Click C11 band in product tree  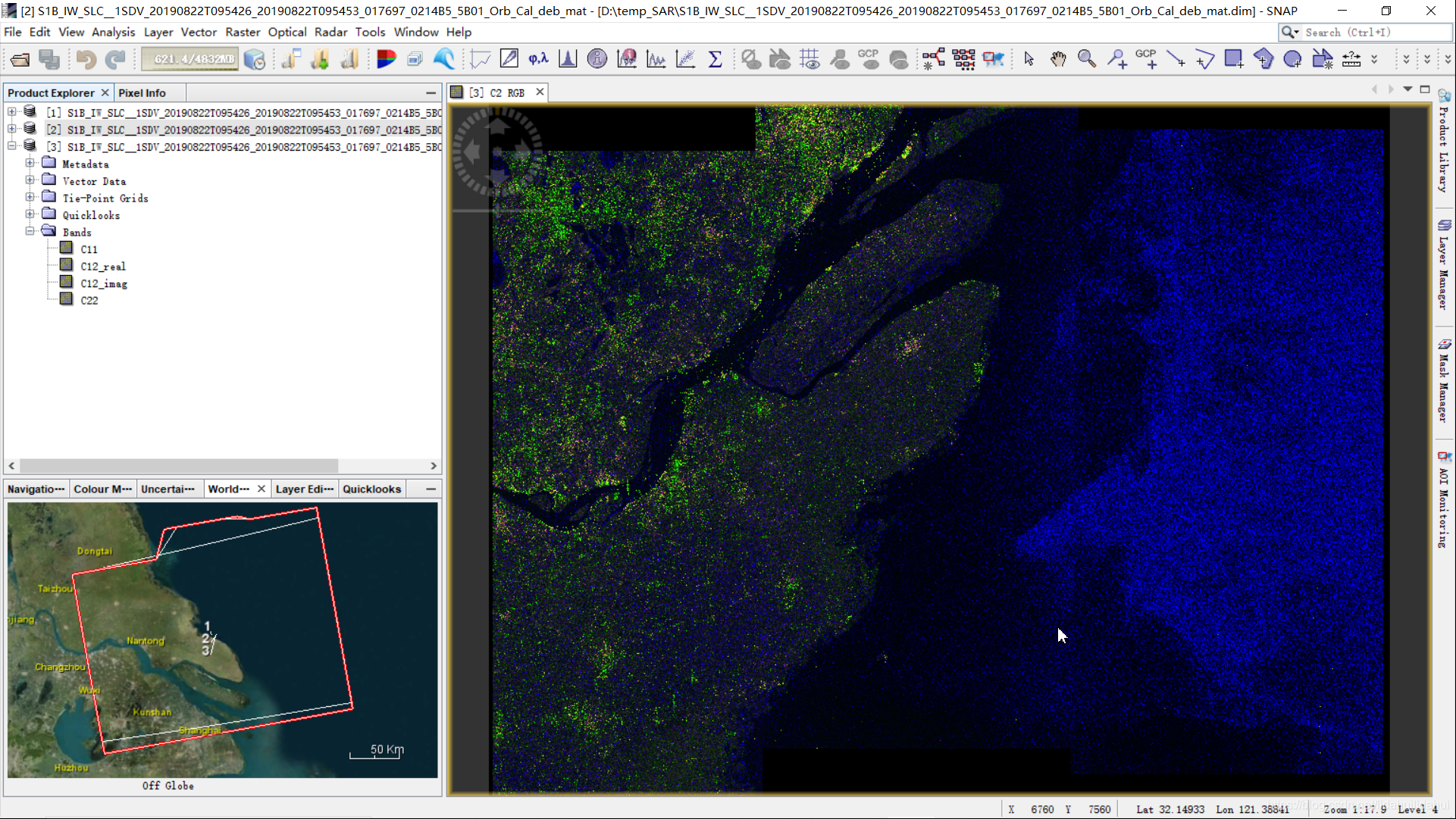tap(88, 249)
